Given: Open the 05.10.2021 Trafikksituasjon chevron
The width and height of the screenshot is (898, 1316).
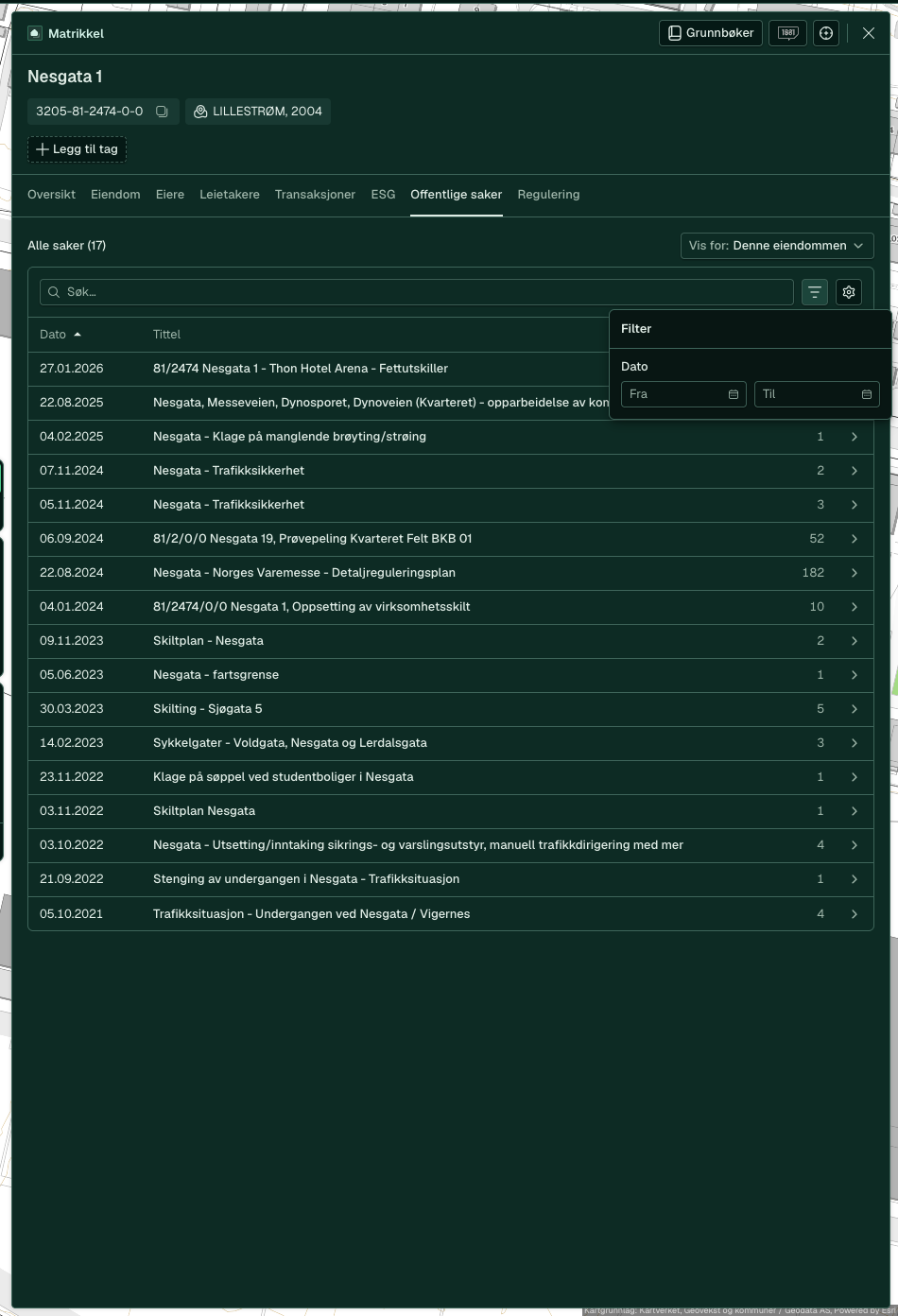Looking at the screenshot, I should click(x=855, y=914).
